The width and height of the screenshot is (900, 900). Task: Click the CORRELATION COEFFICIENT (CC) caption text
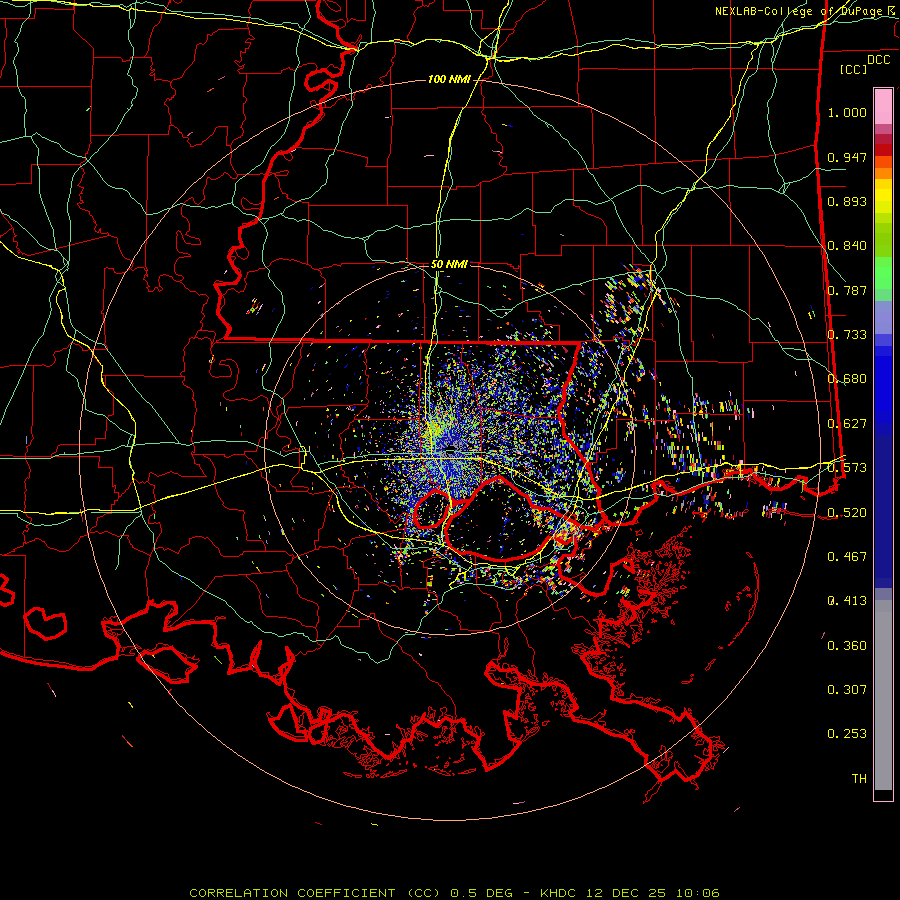[x=315, y=893]
